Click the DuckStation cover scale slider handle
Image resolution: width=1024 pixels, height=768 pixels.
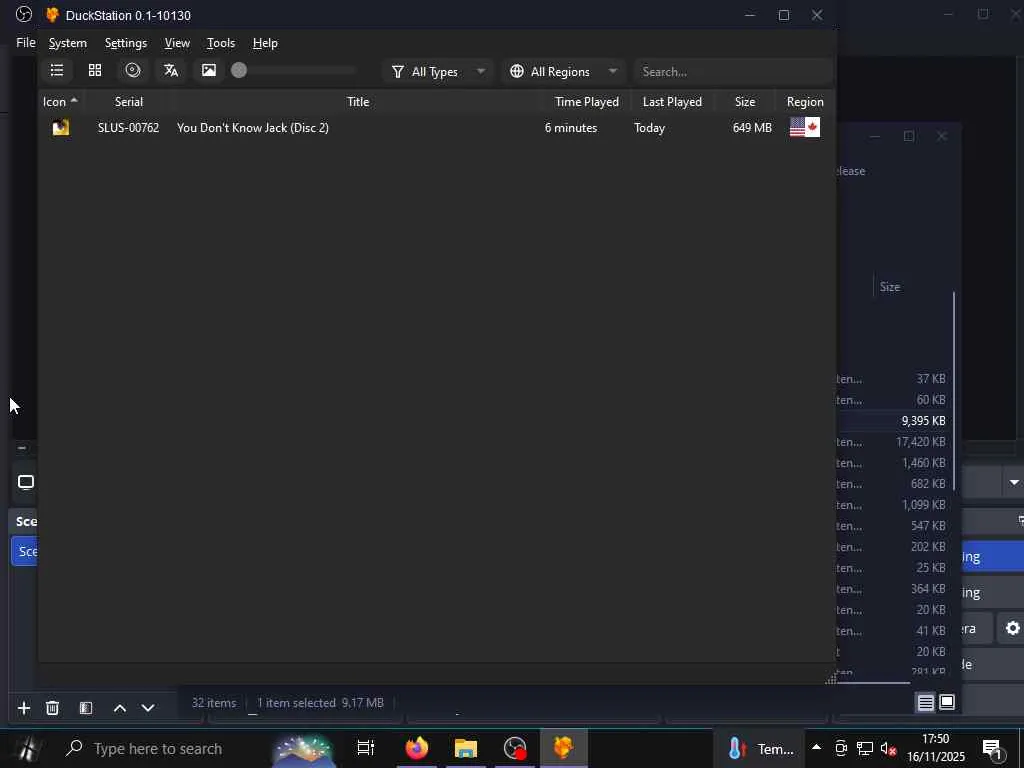point(239,71)
